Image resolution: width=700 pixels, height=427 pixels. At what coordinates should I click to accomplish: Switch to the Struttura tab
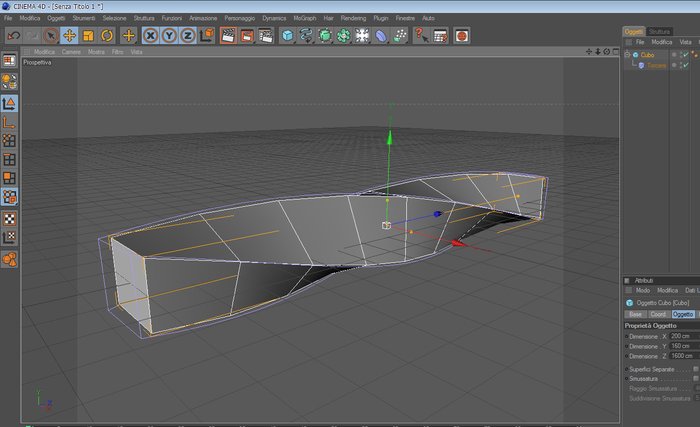point(659,31)
